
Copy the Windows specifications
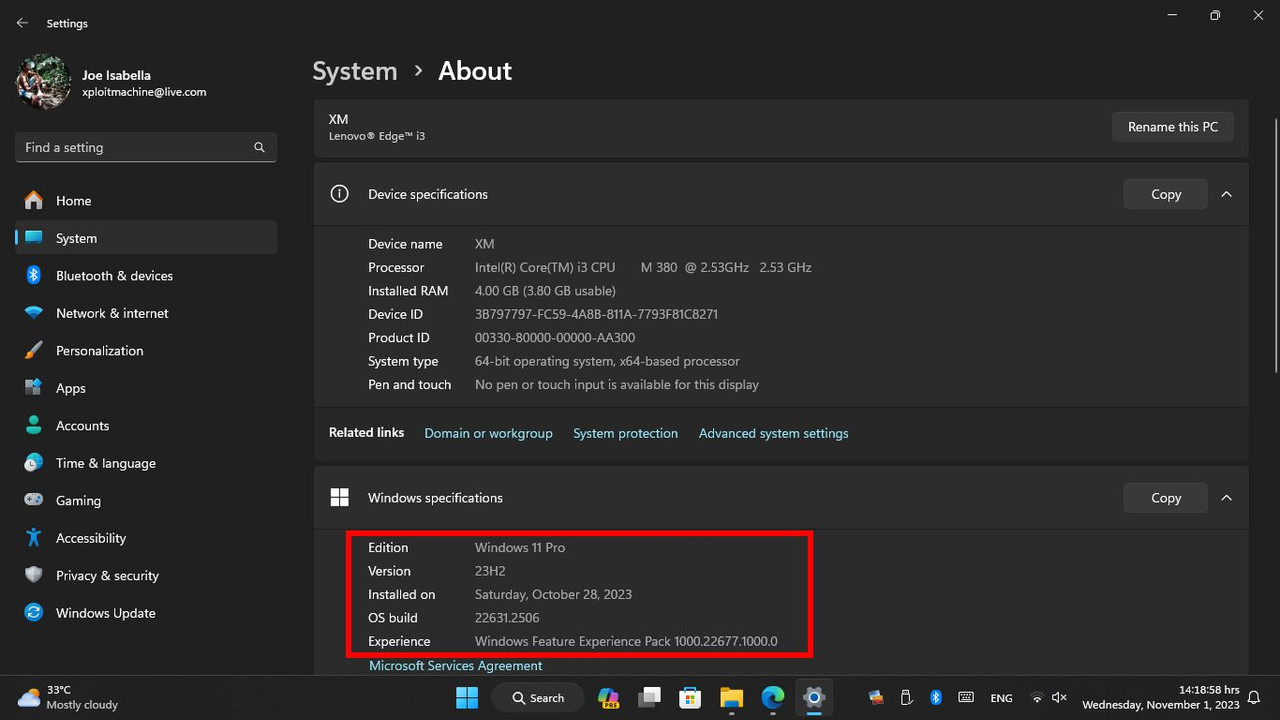1166,497
